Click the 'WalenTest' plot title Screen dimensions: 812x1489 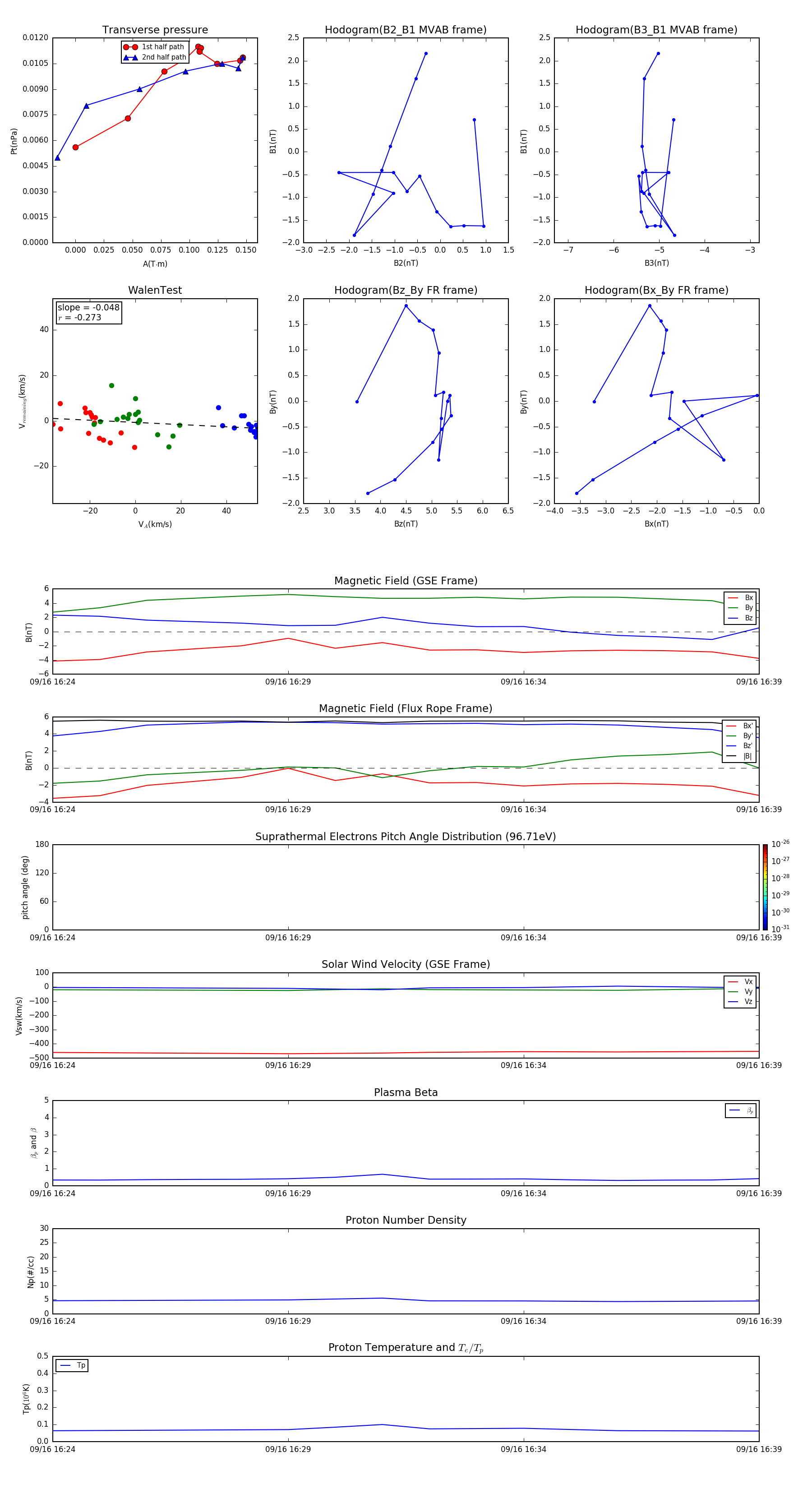[x=155, y=290]
